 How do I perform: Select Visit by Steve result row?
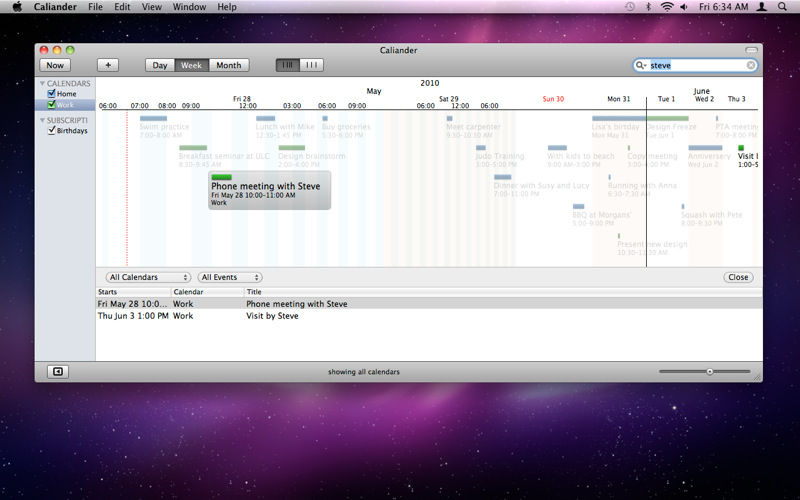point(429,316)
